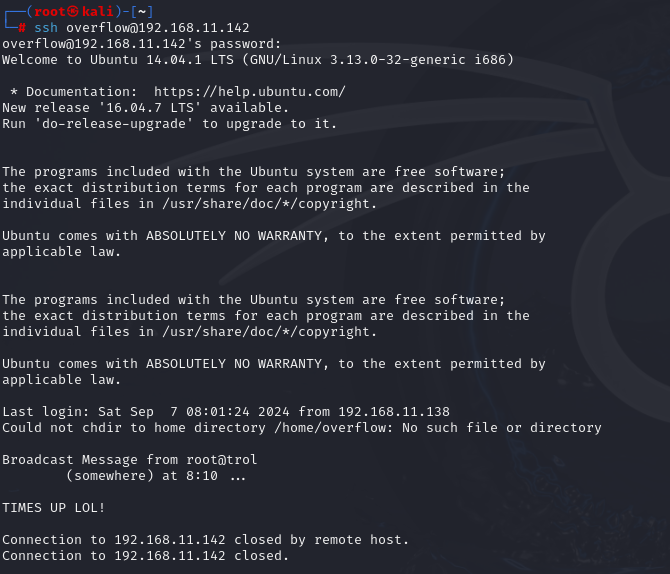670x574 pixels.
Task: Click the Last login timestamp line
Action: [226, 411]
